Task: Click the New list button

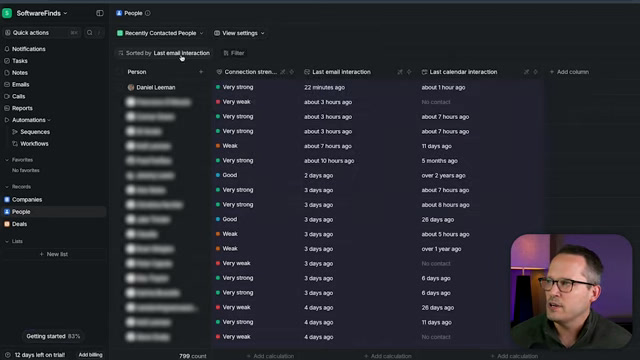Action: click(x=54, y=254)
